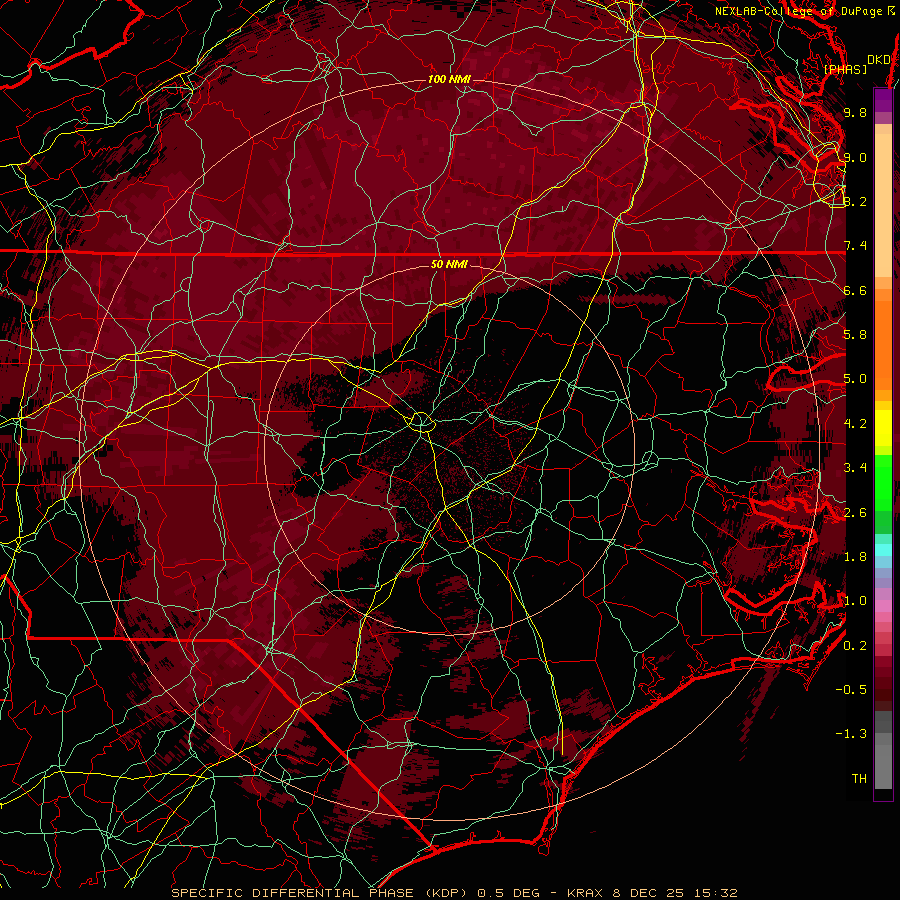Pick the cyan swatch on the color bar
Screen dimensions: 900x900
(883, 550)
